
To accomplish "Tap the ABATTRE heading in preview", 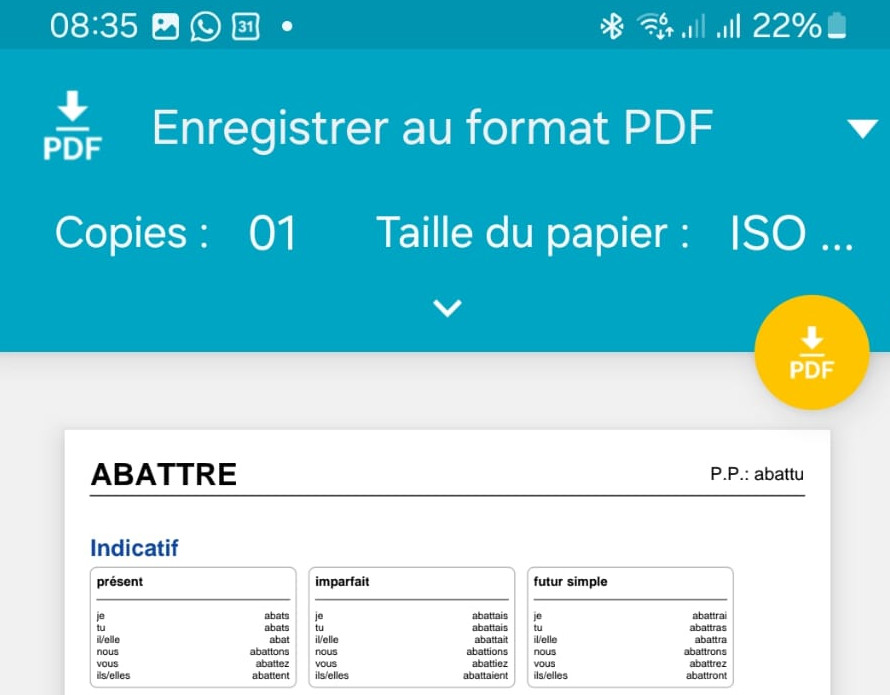I will point(163,475).
